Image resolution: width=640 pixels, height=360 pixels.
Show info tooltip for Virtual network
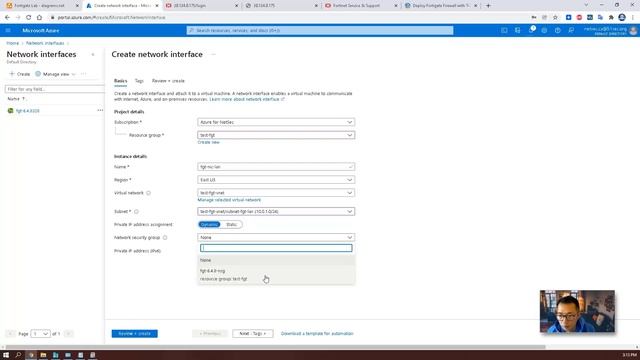pos(149,193)
